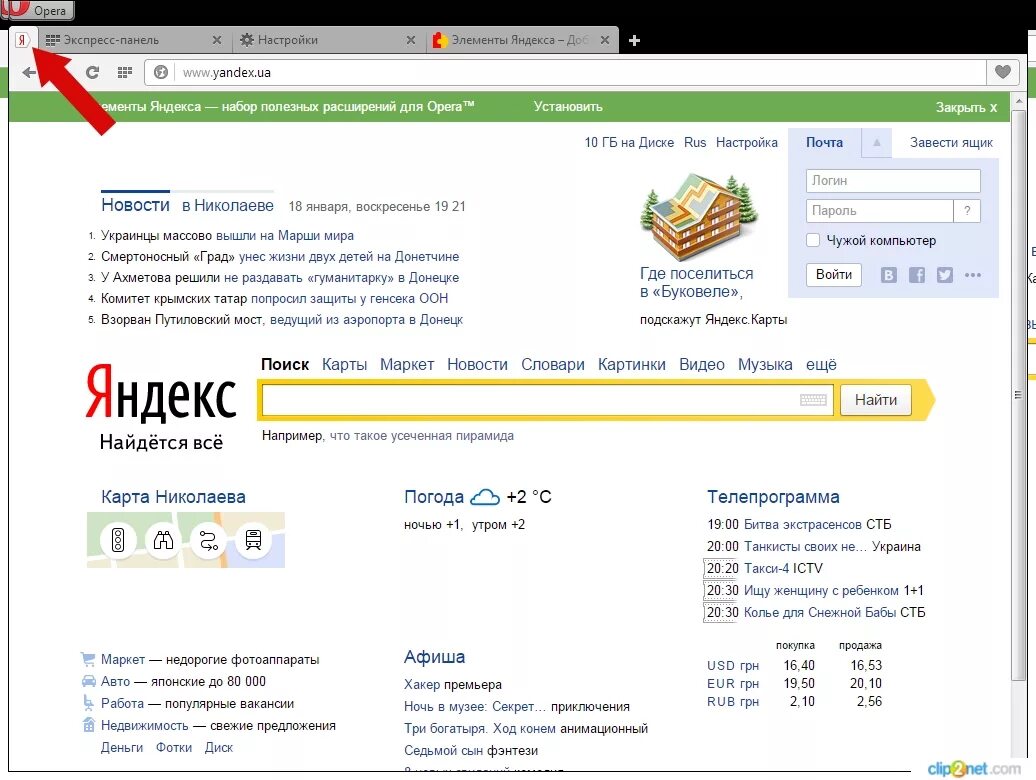Click the pinned Yandex tab icon
Screen dimensions: 1036x780
[22, 40]
